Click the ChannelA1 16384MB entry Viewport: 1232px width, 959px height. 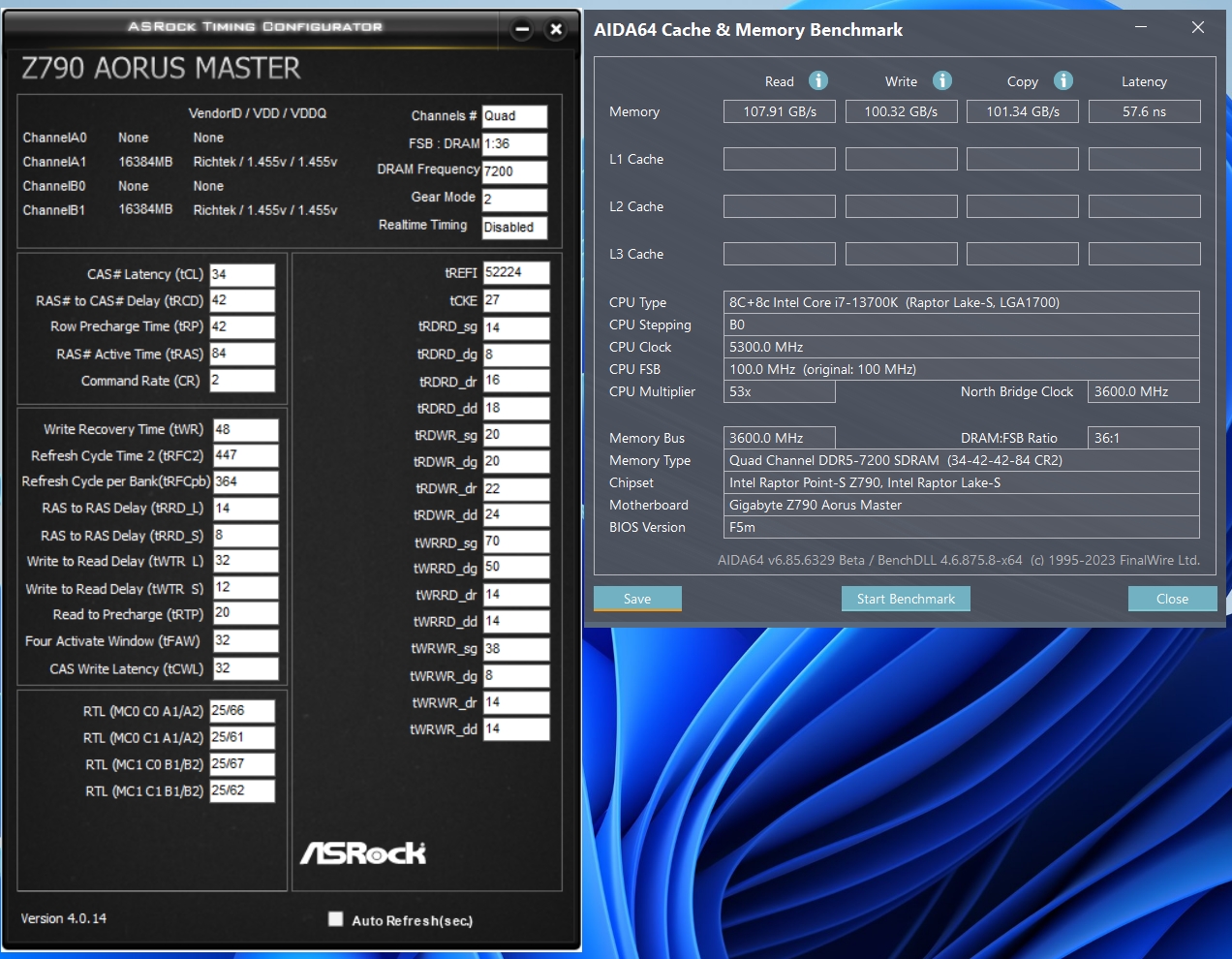[x=145, y=162]
